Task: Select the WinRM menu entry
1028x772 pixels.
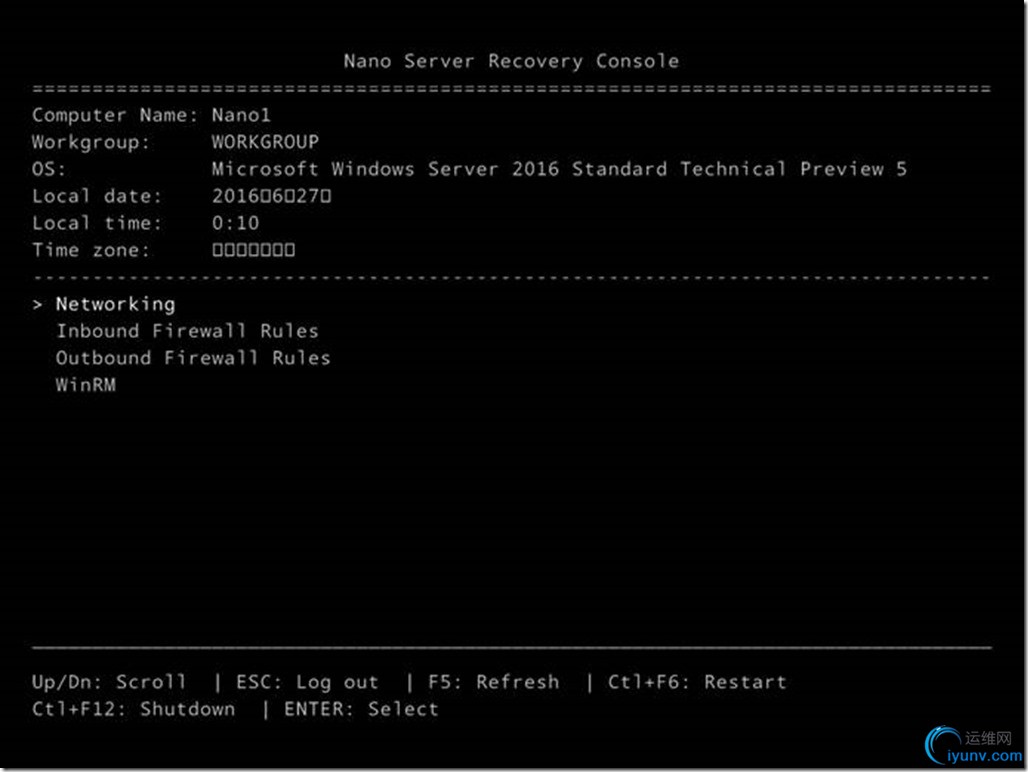Action: coord(86,385)
